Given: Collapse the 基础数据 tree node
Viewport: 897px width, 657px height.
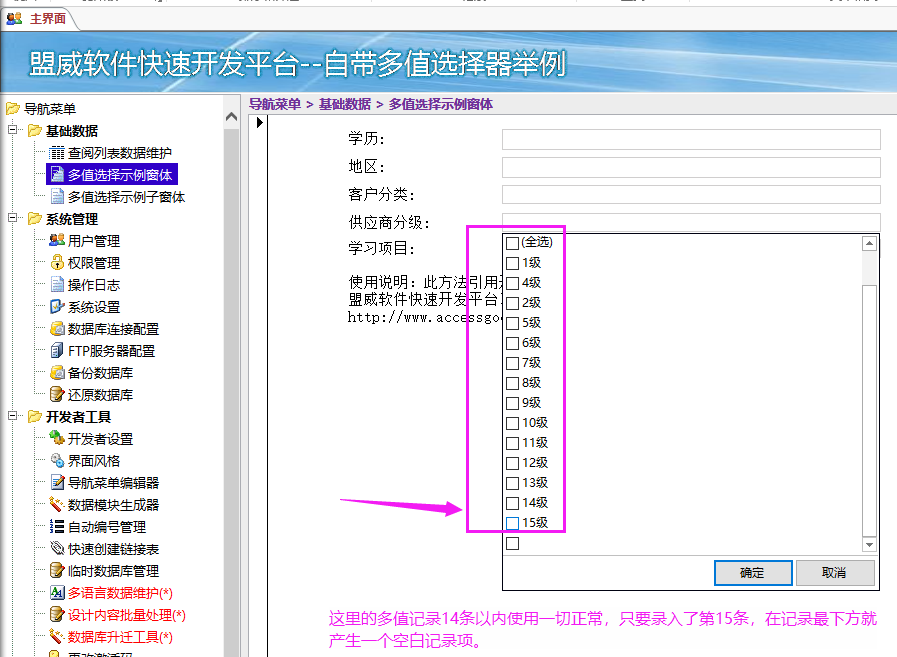Looking at the screenshot, I should (x=13, y=130).
